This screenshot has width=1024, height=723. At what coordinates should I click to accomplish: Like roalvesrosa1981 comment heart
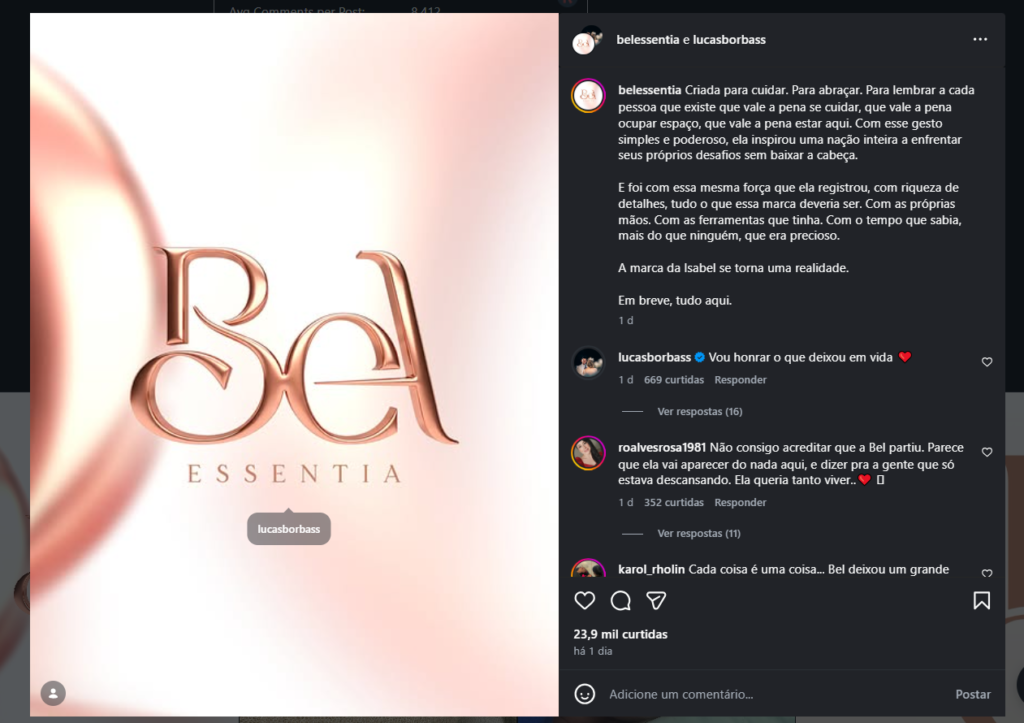987,452
